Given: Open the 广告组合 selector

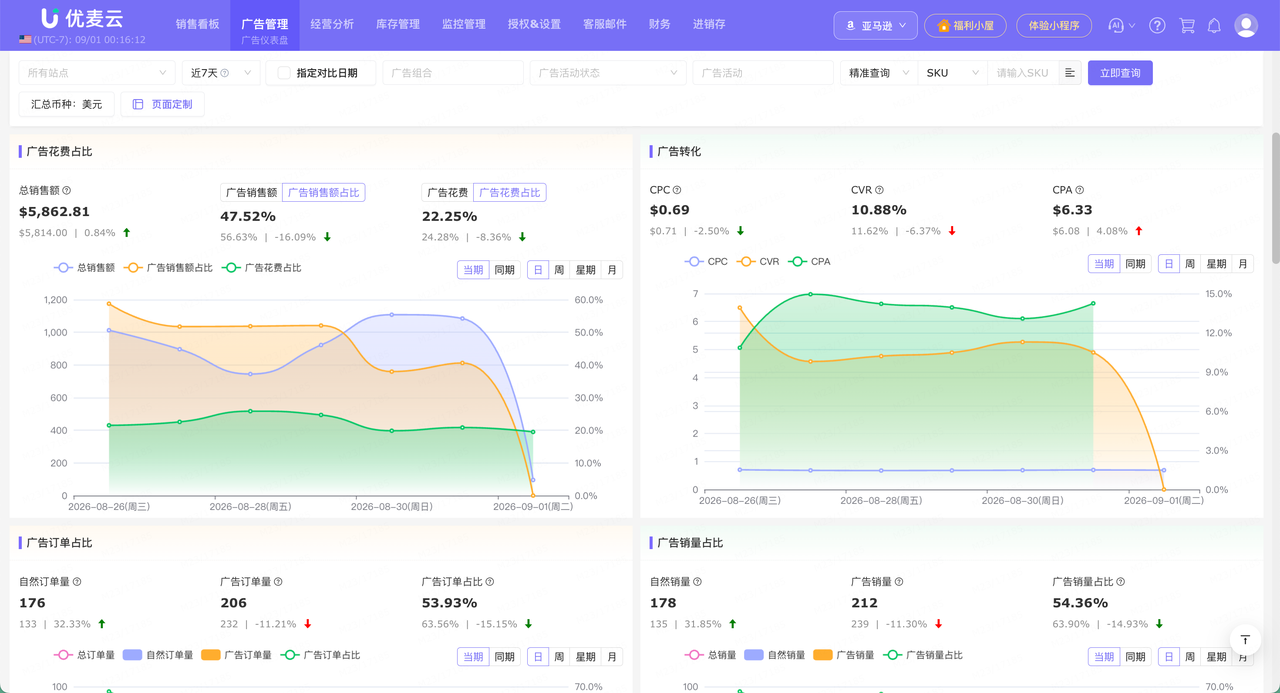Looking at the screenshot, I should tap(453, 73).
